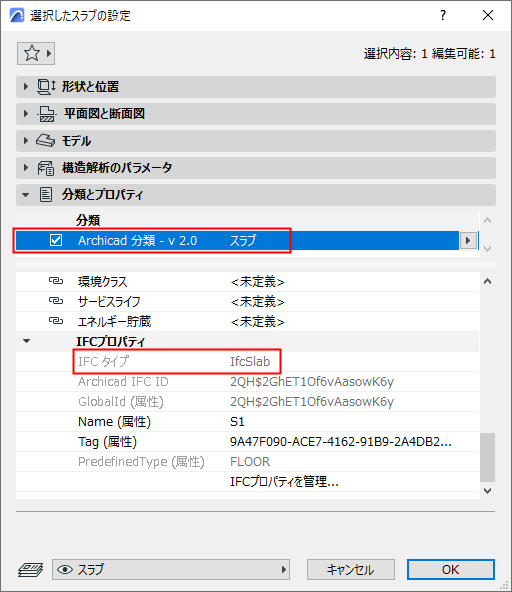
Task: Click the Tag (属性) value 9A47F090-ACE7...
Action: coord(341,442)
